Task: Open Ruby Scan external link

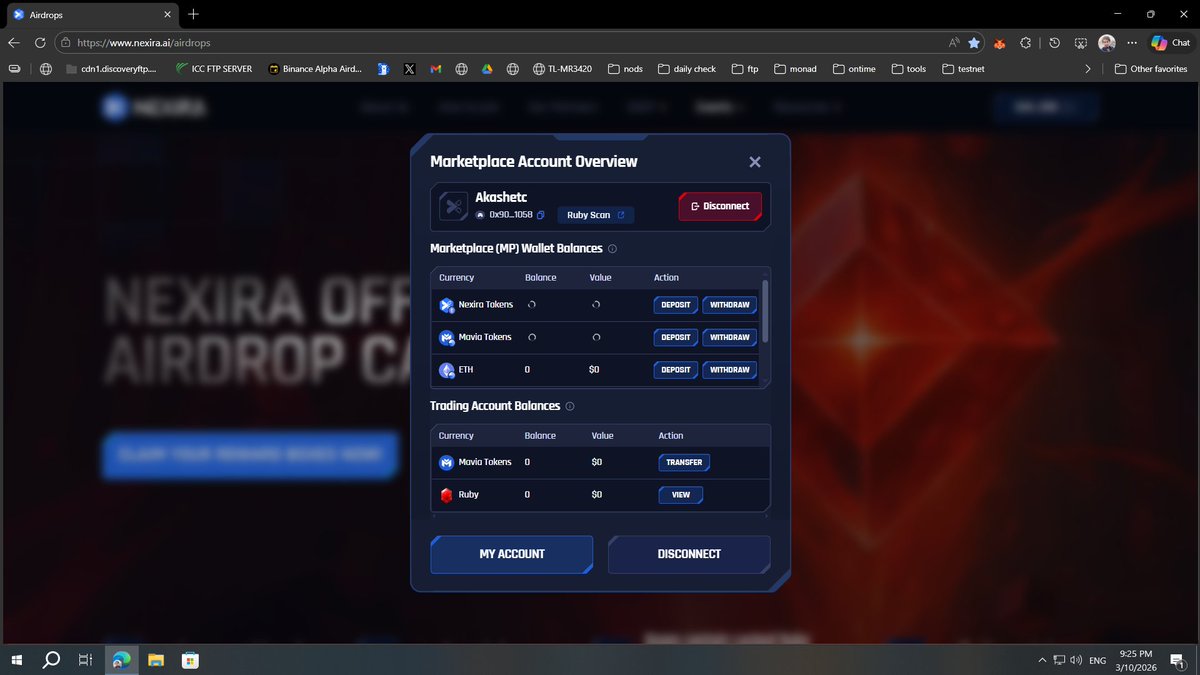Action: tap(596, 215)
